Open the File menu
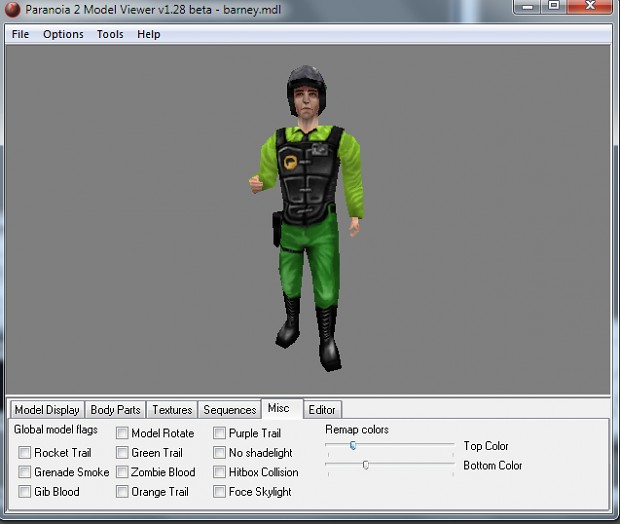The width and height of the screenshot is (620, 524). pyautogui.click(x=20, y=34)
